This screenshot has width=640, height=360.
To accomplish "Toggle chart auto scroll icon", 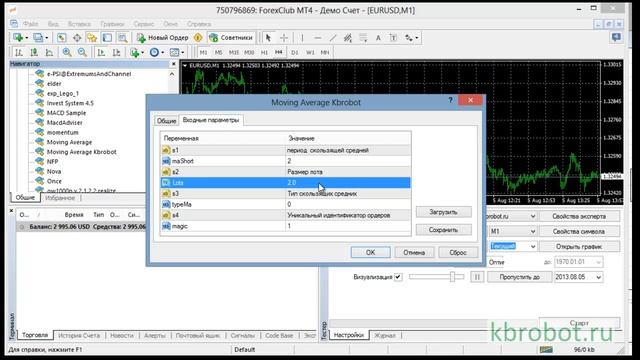I will coord(101,53).
